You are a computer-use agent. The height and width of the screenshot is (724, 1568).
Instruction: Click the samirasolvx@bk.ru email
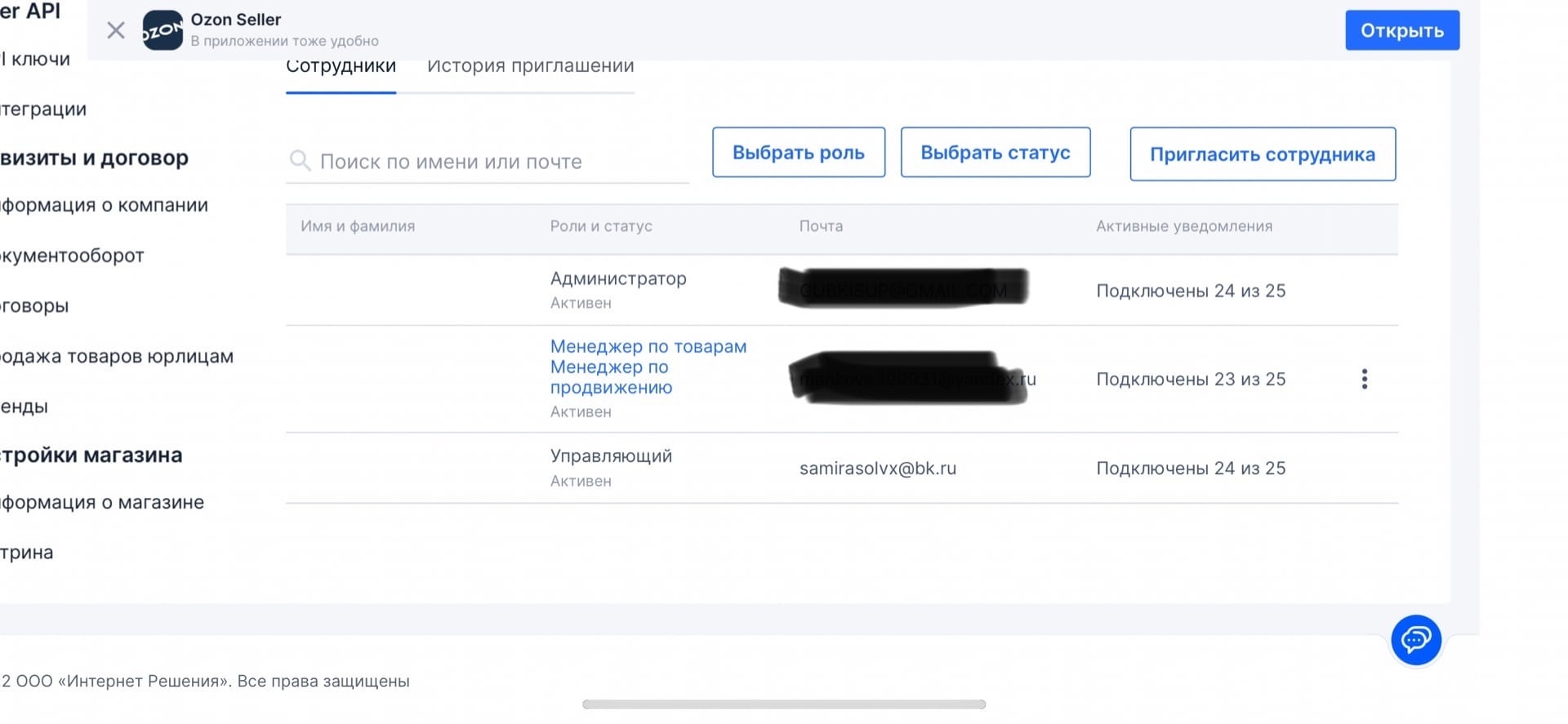coord(878,469)
